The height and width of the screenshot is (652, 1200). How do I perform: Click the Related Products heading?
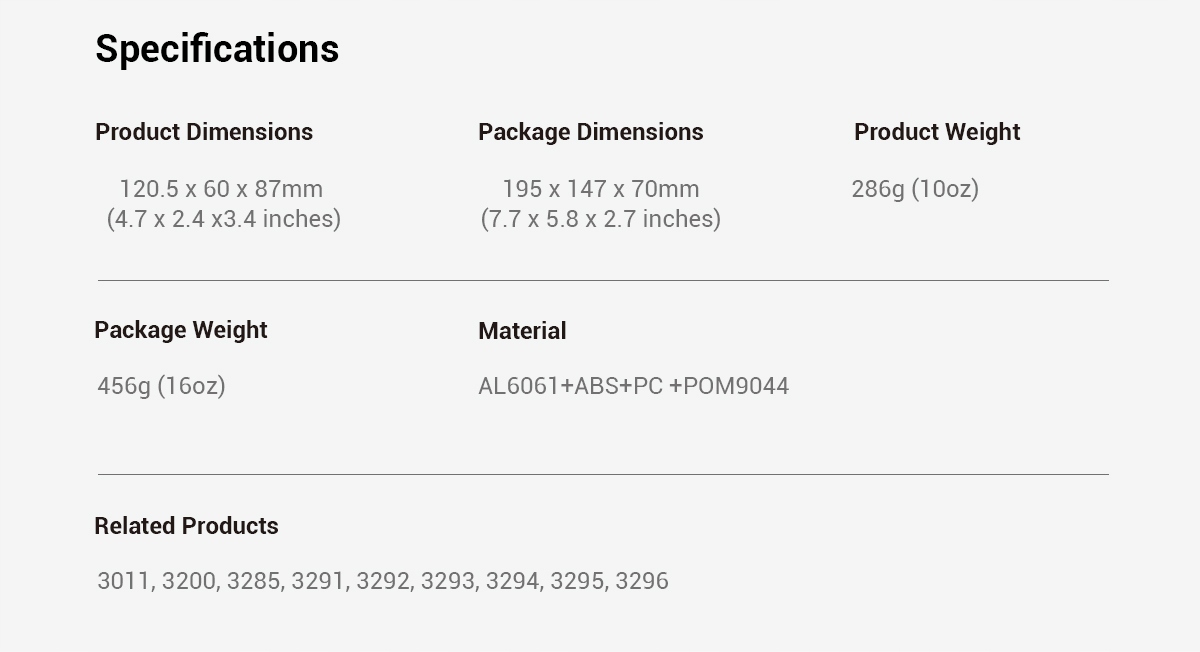[x=186, y=526]
